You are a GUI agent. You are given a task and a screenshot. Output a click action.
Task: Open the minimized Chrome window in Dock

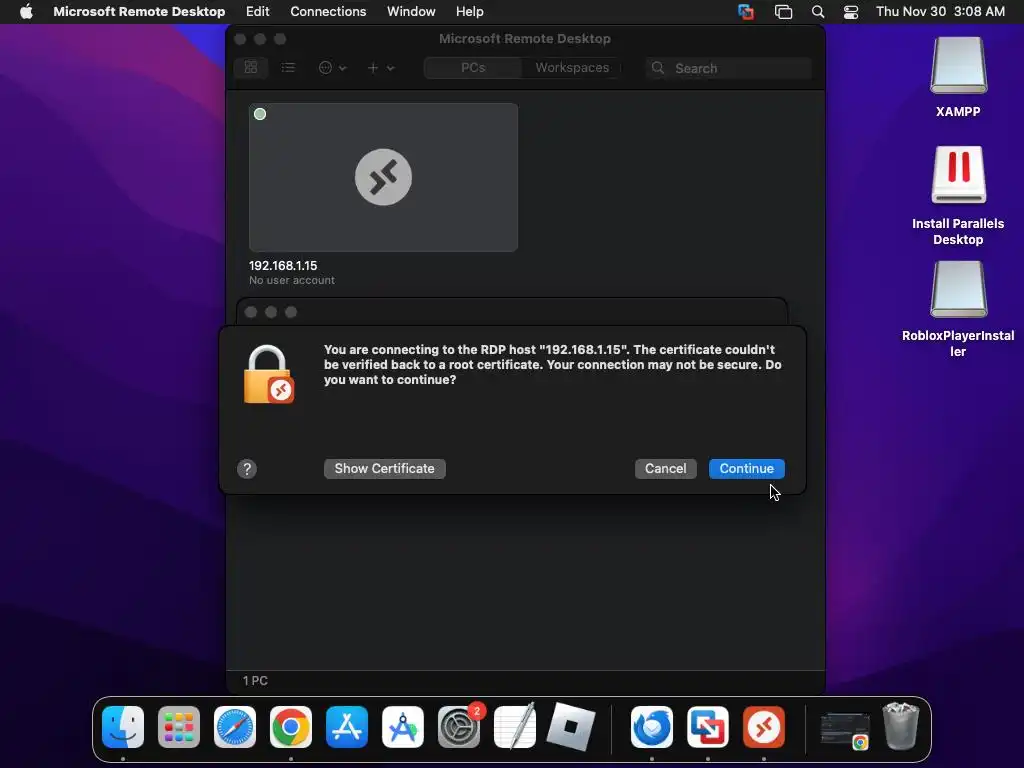pos(845,729)
